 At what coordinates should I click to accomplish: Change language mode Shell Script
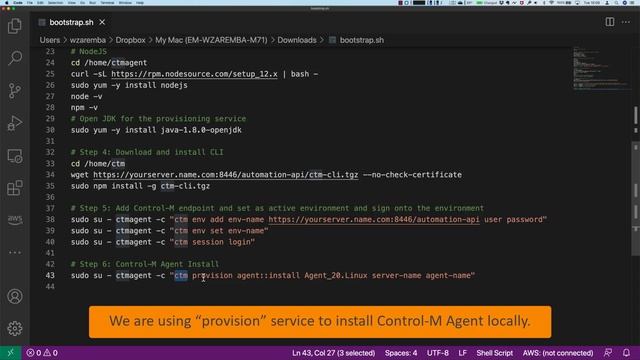click(494, 353)
